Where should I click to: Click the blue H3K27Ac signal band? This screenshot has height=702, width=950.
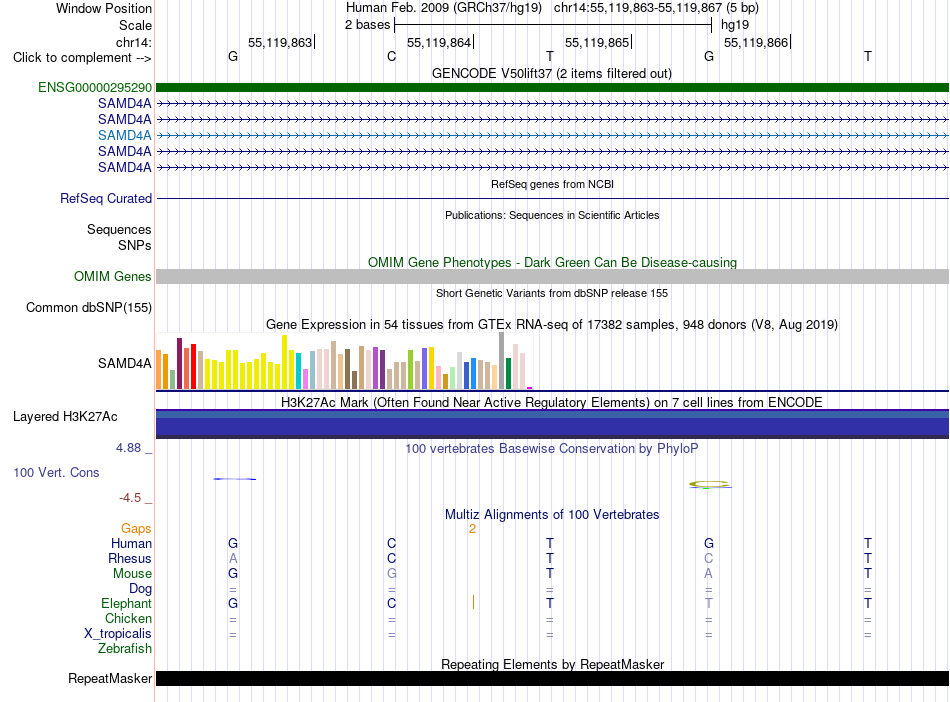(552, 423)
